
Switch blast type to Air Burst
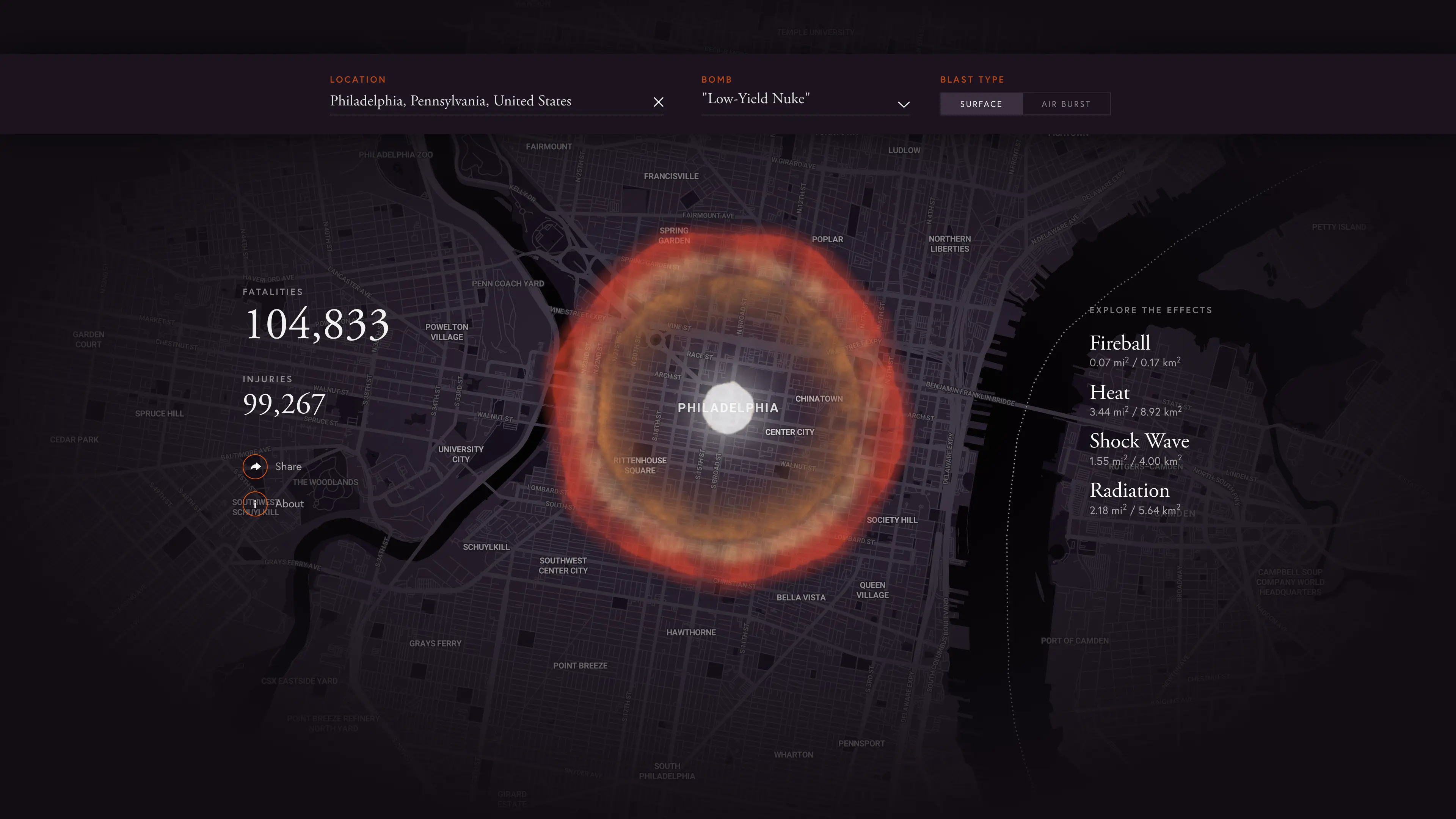pos(1066,104)
